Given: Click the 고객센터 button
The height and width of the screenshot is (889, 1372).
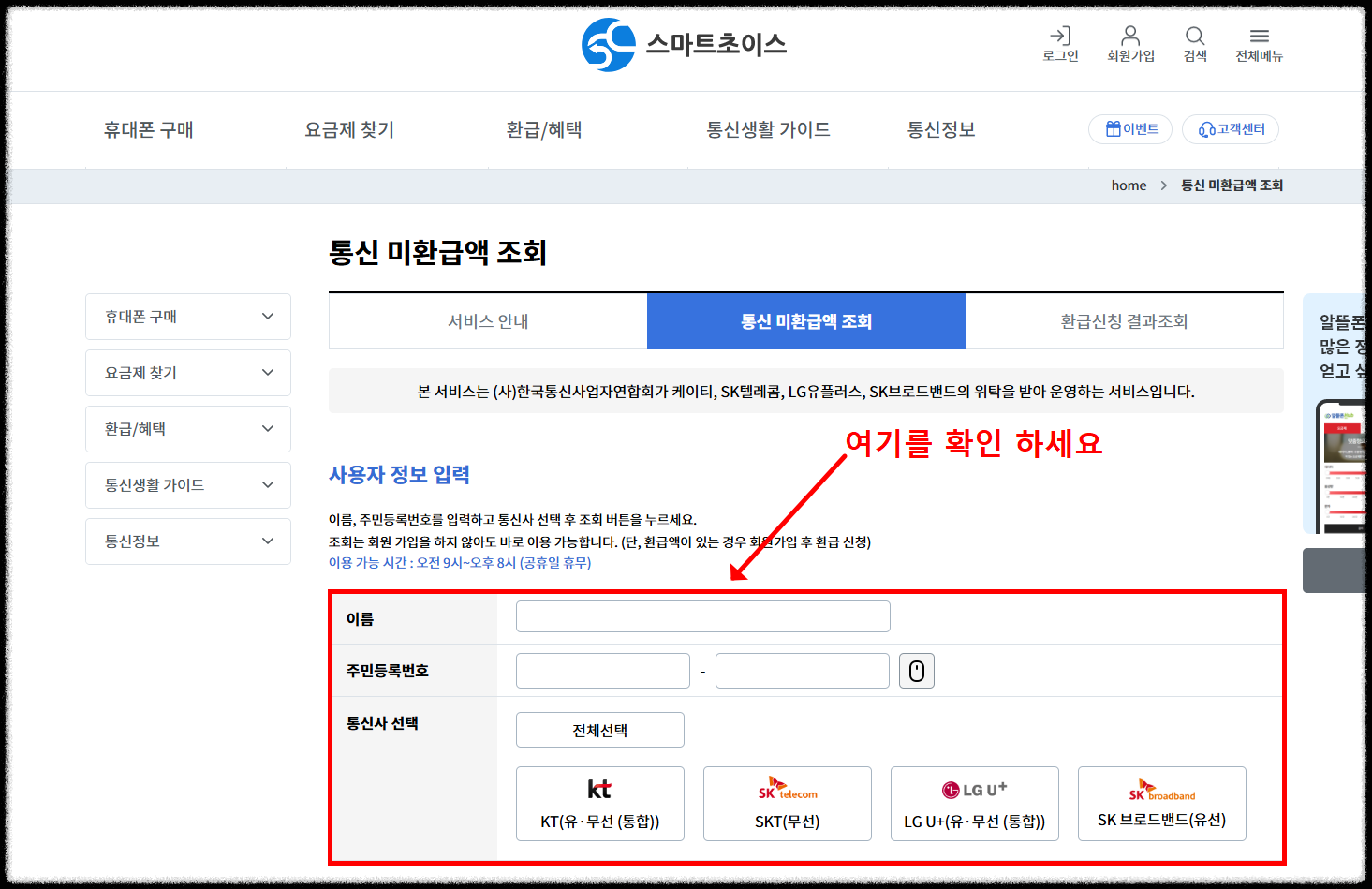Looking at the screenshot, I should point(1231,129).
